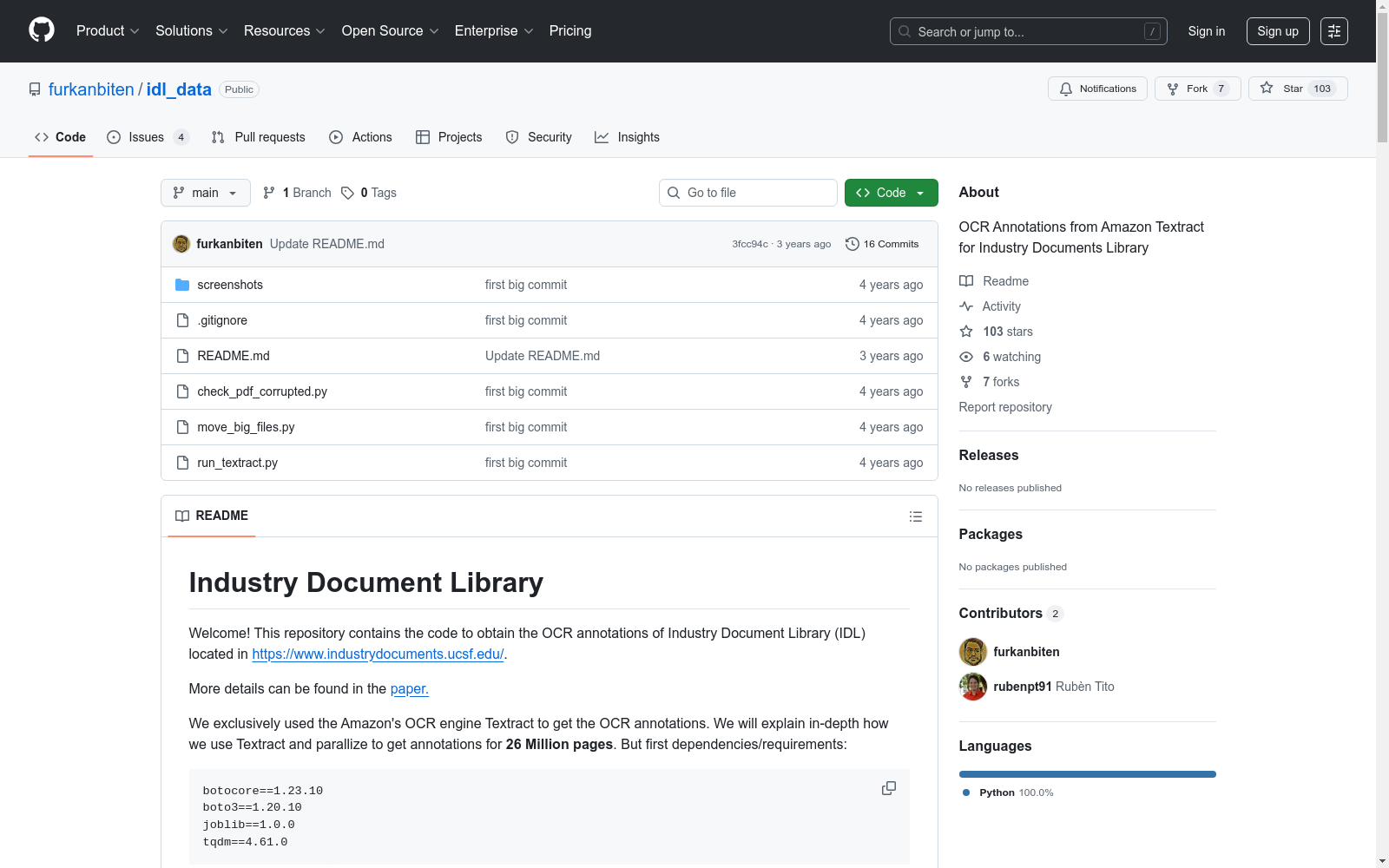1389x868 pixels.
Task: Select the Code tab
Action: [x=61, y=137]
